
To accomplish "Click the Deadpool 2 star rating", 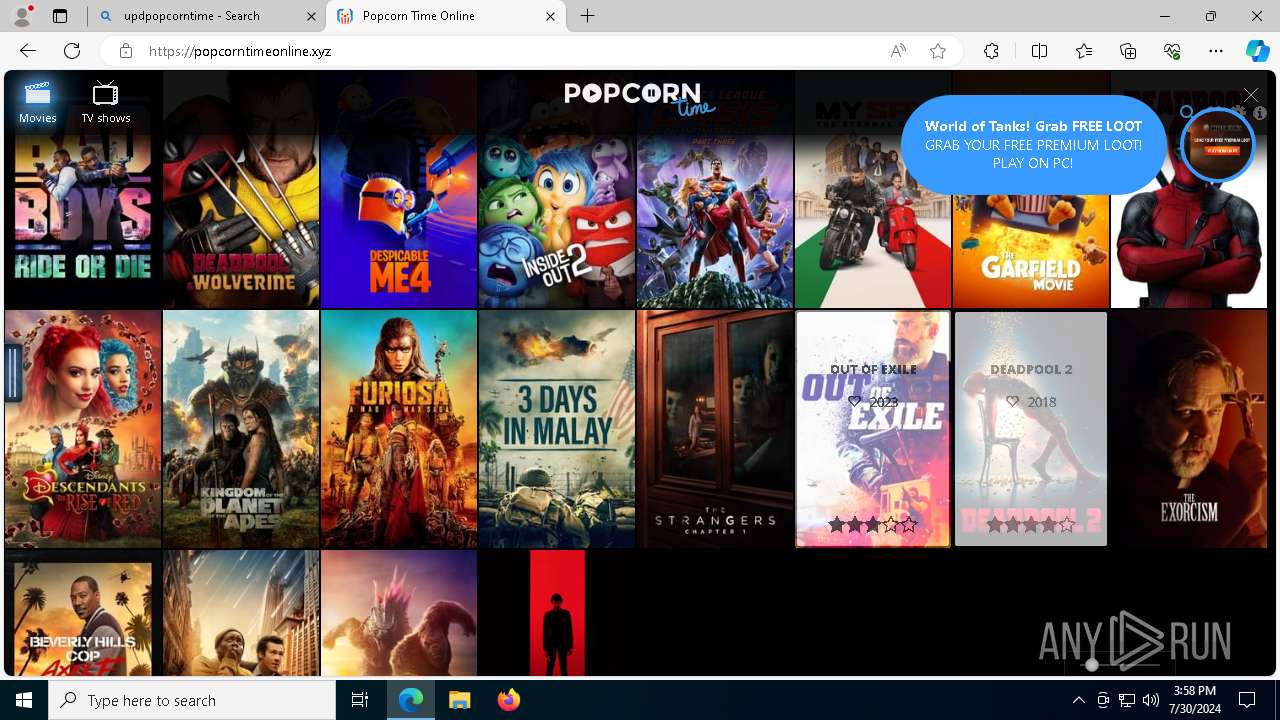I will pos(1031,524).
